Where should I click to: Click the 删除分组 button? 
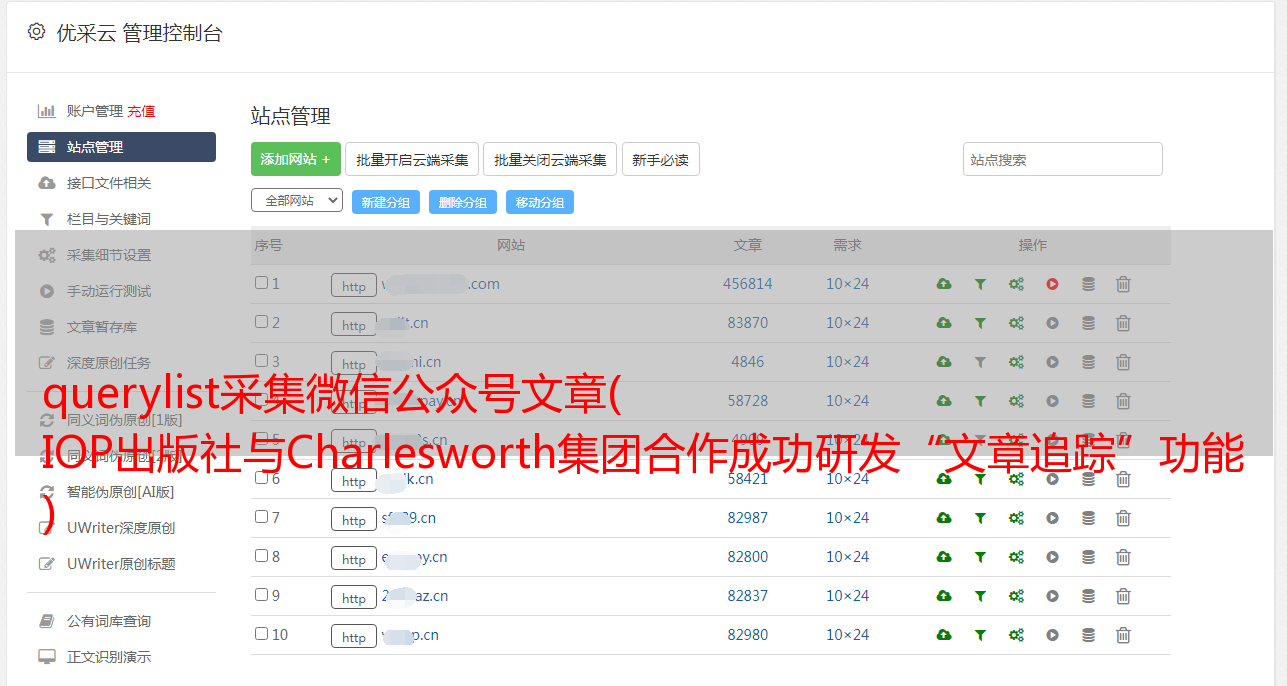click(x=463, y=202)
